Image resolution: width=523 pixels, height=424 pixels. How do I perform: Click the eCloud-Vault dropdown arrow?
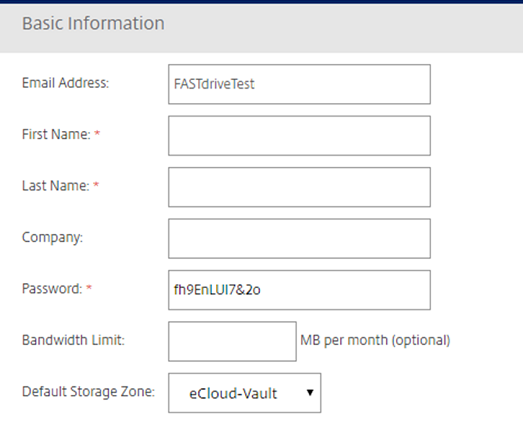click(x=310, y=393)
